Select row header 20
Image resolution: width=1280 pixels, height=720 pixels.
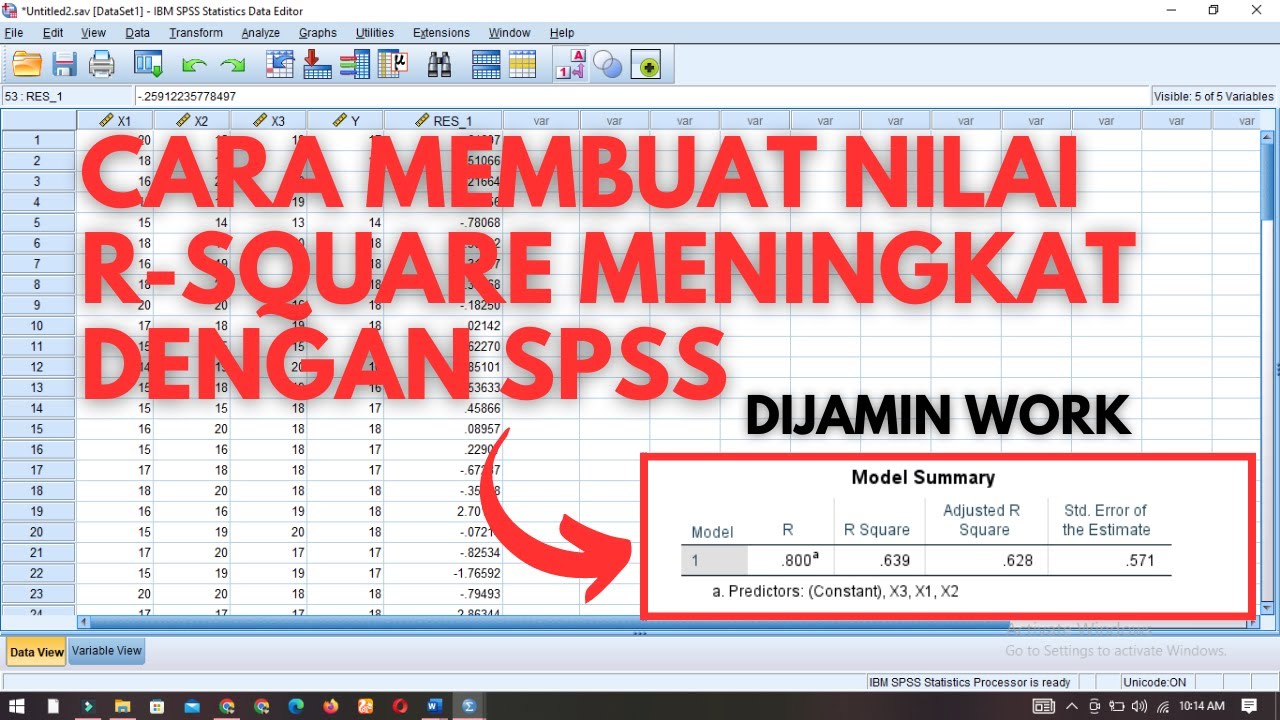(38, 532)
